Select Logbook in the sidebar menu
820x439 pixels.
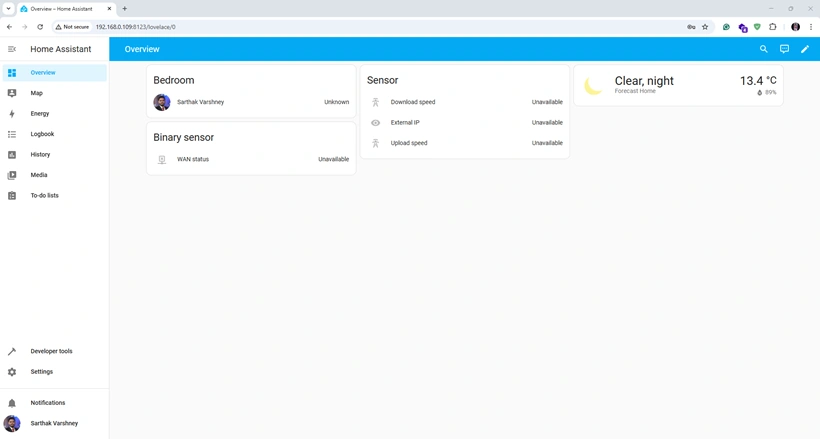(42, 134)
